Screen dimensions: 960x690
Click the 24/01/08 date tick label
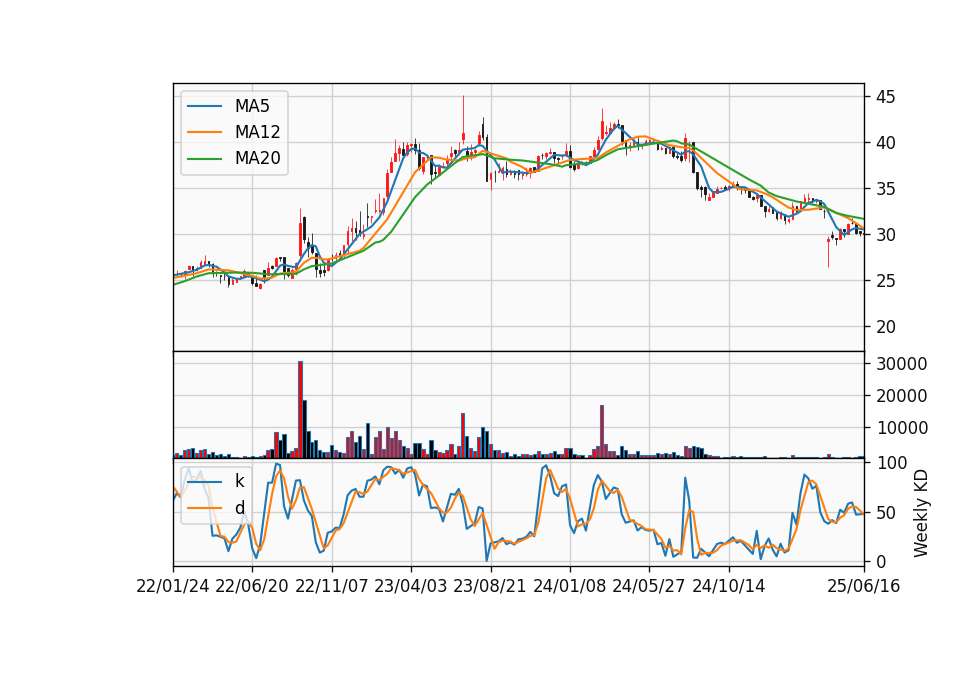pos(569,586)
